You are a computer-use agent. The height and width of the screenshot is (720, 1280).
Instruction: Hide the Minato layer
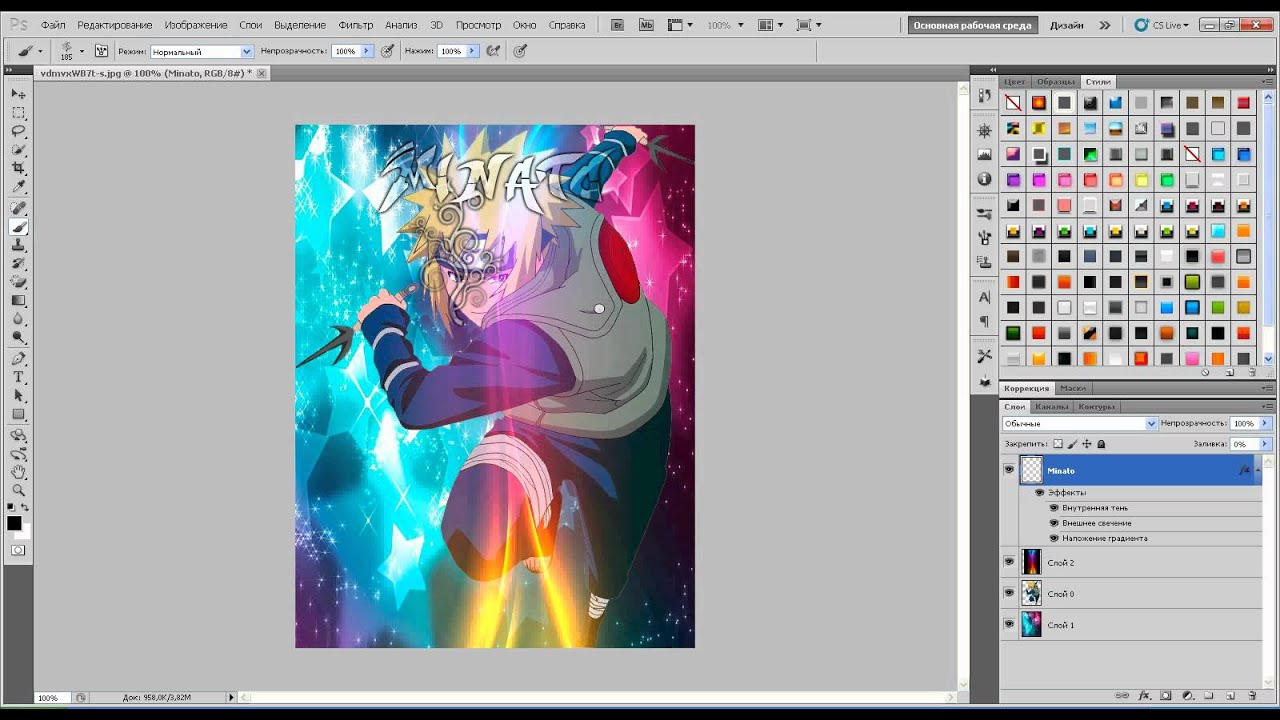[1009, 470]
